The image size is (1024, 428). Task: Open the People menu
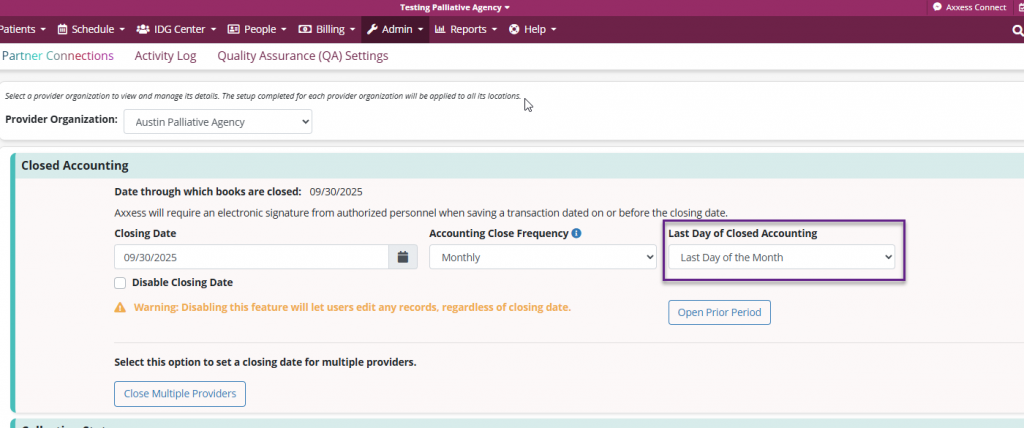point(257,29)
